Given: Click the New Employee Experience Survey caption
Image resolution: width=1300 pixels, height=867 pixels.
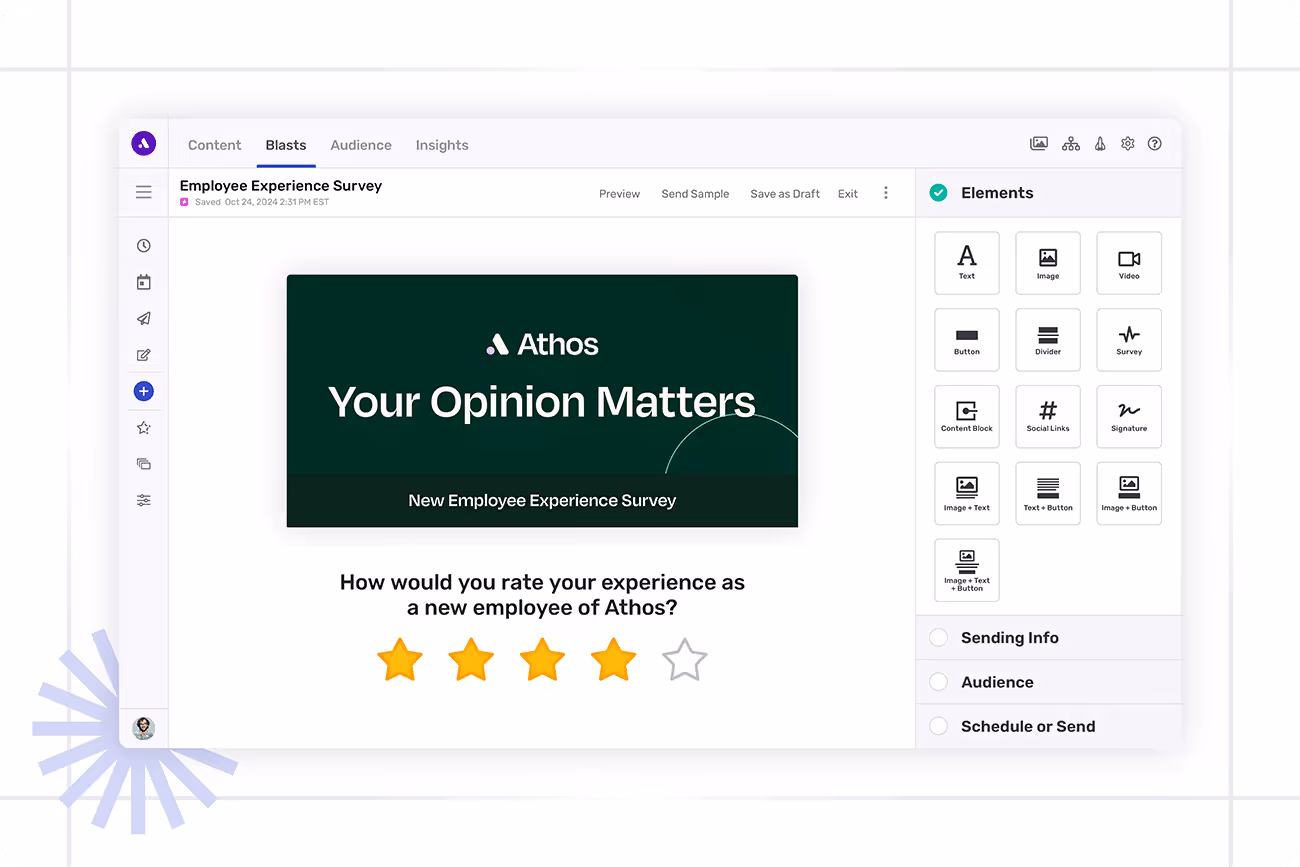Looking at the screenshot, I should [542, 501].
